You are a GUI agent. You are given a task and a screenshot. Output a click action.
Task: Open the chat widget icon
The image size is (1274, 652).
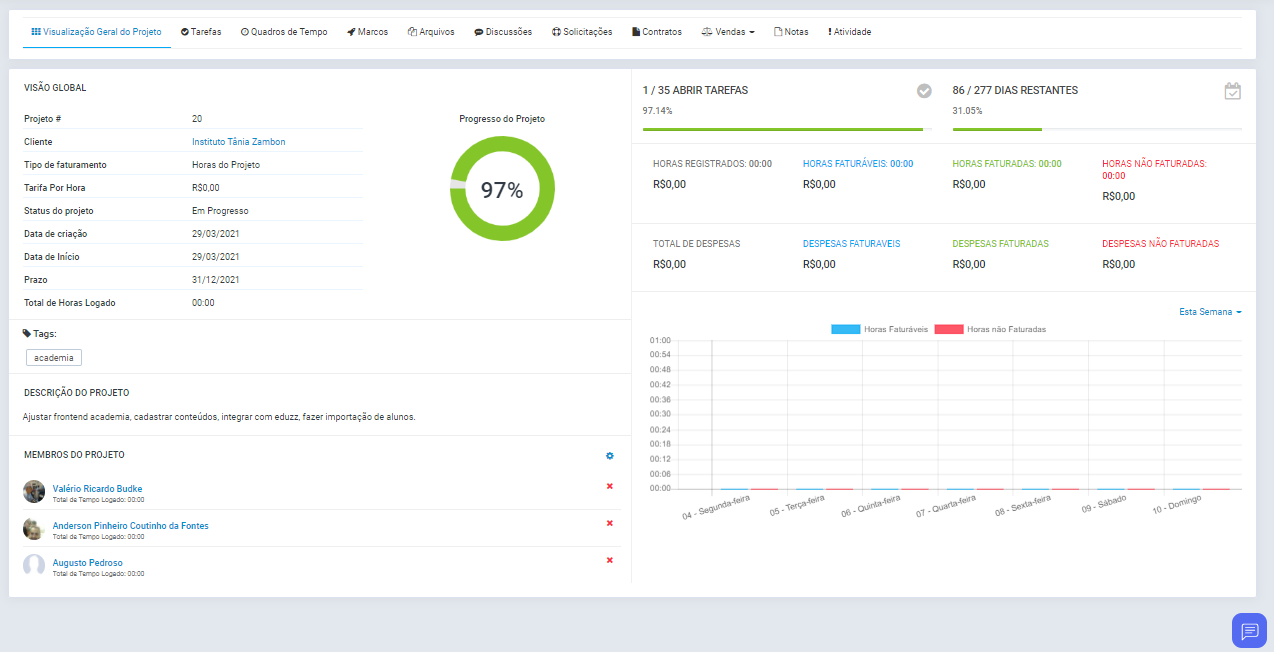coord(1249,630)
